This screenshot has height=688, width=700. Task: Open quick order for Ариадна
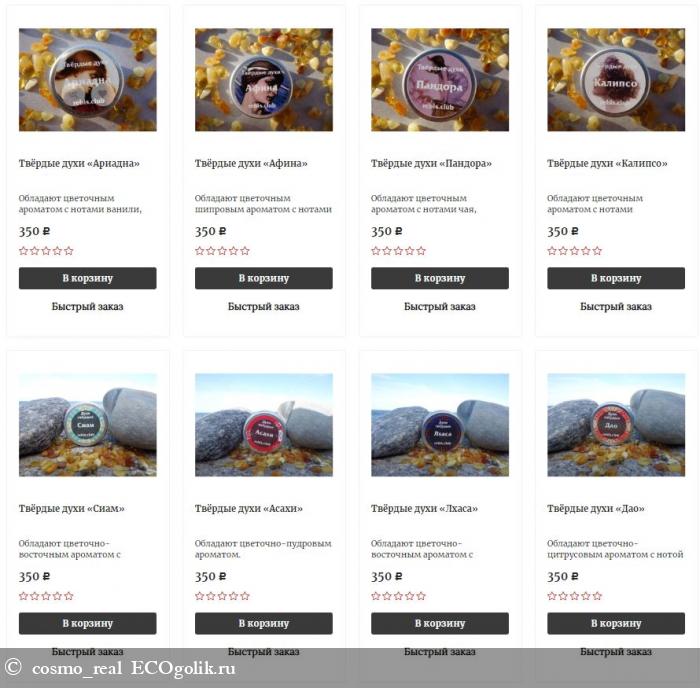[88, 307]
